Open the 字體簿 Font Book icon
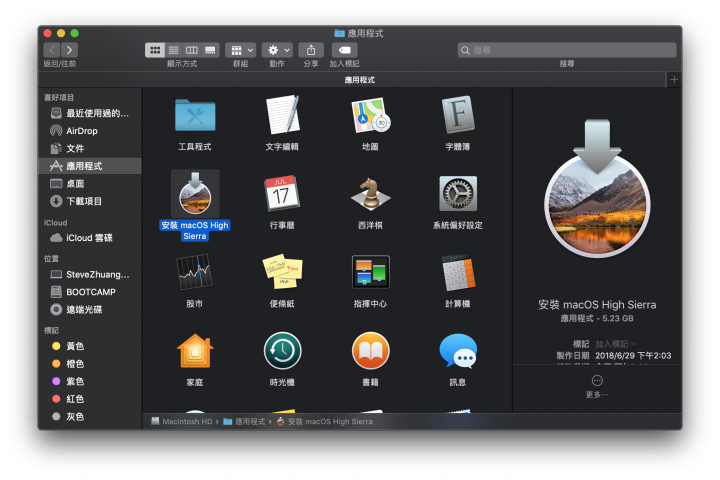 point(458,115)
